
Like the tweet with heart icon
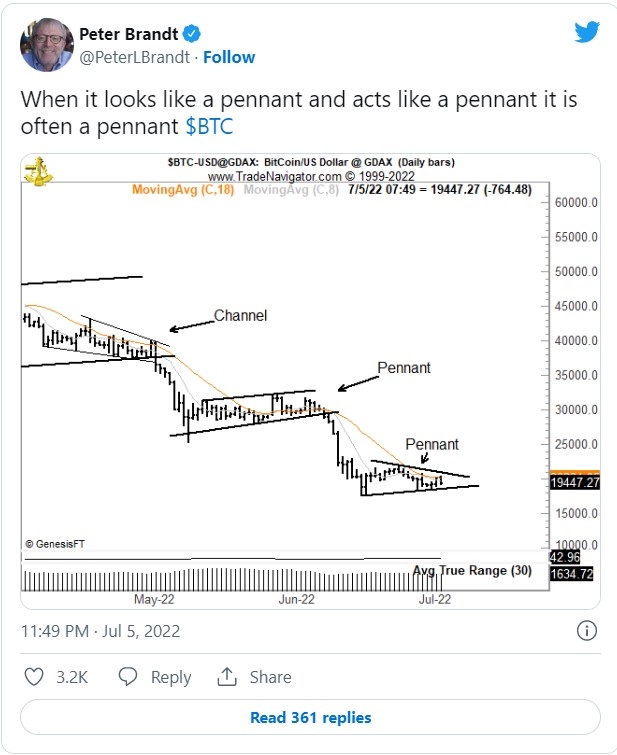pyautogui.click(x=34, y=677)
